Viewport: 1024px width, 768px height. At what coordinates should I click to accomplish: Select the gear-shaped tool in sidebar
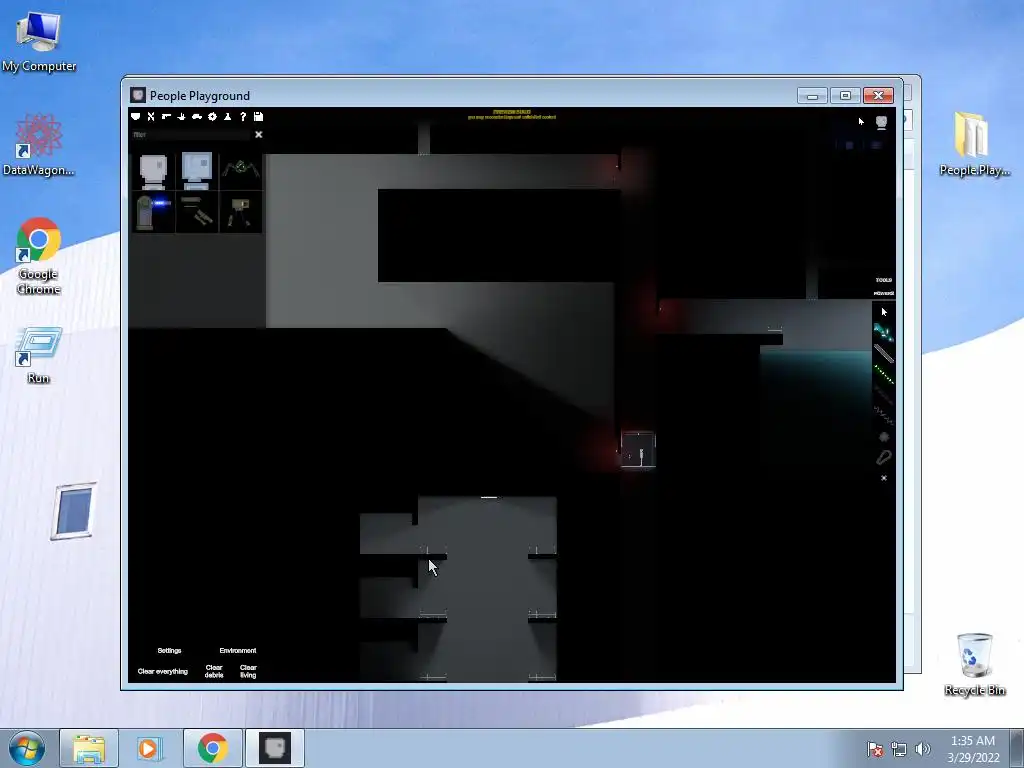tap(884, 437)
